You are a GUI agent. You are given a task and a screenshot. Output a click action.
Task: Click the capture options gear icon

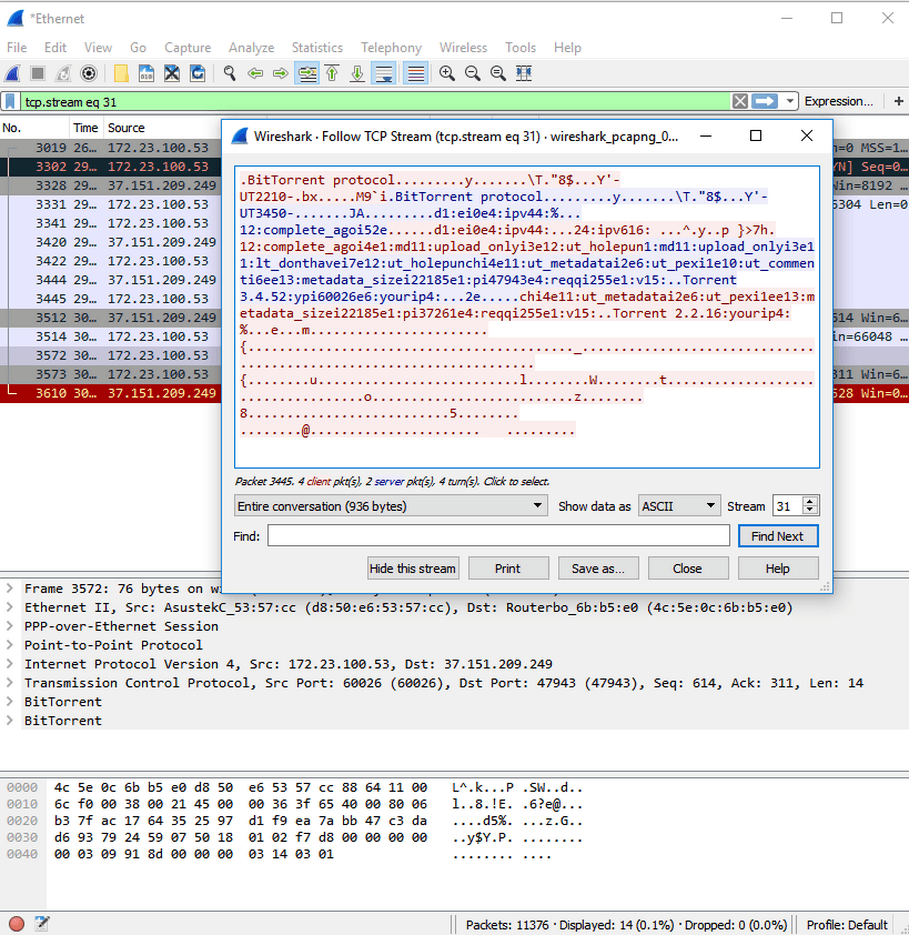(x=88, y=73)
